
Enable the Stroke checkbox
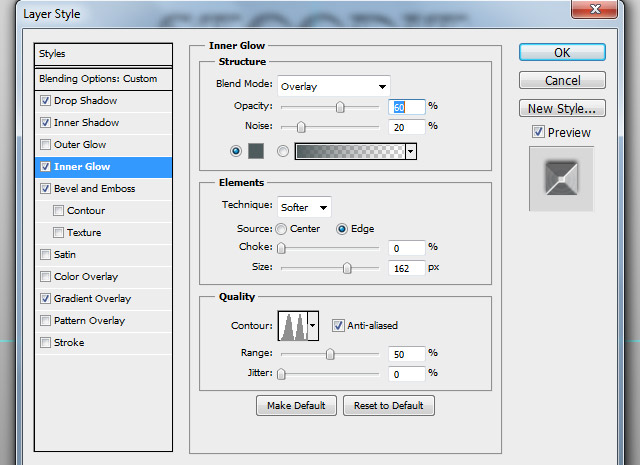pos(45,343)
